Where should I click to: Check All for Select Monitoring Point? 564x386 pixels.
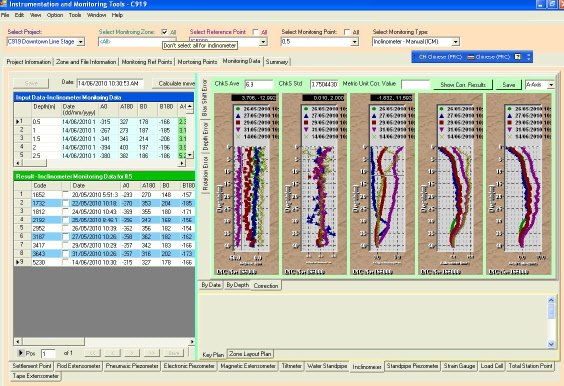click(347, 32)
